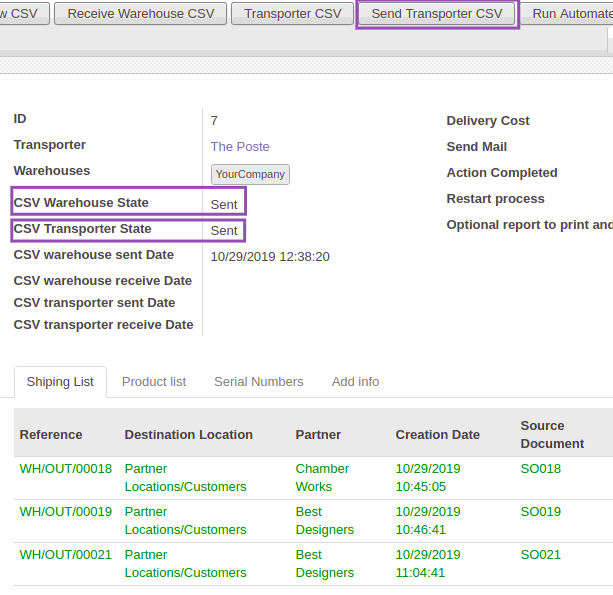
Task: Click the ID value 7
Action: [x=214, y=120]
